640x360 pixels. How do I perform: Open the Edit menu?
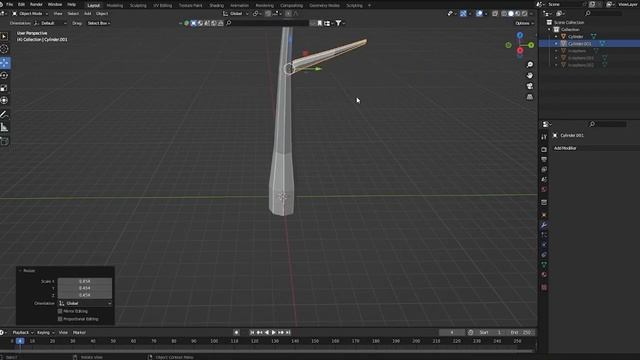(21, 4)
